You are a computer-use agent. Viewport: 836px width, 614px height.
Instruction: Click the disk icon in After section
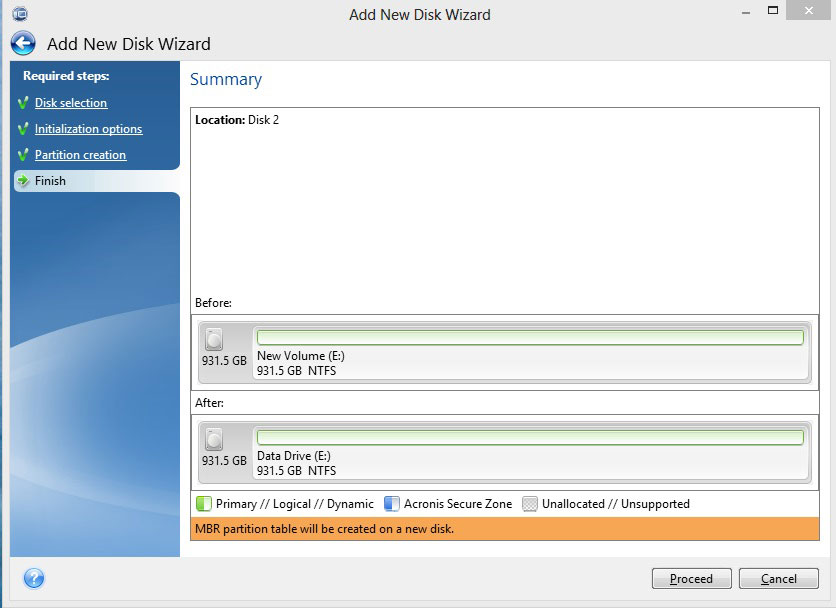(x=214, y=439)
